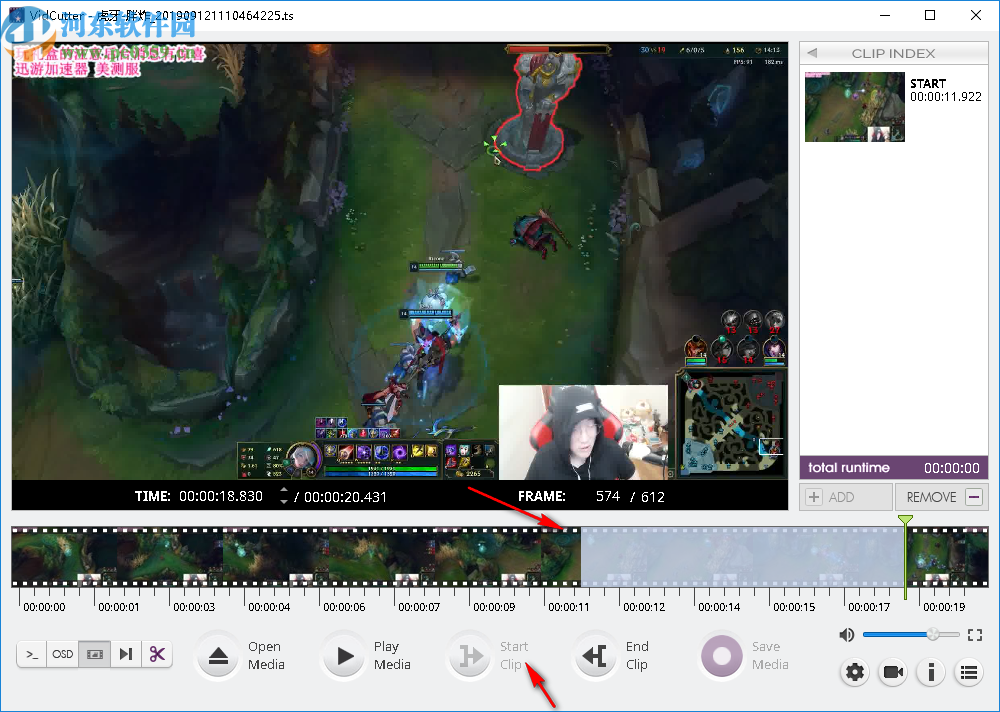
Task: Click the REMOVE clip button
Action: [x=942, y=497]
